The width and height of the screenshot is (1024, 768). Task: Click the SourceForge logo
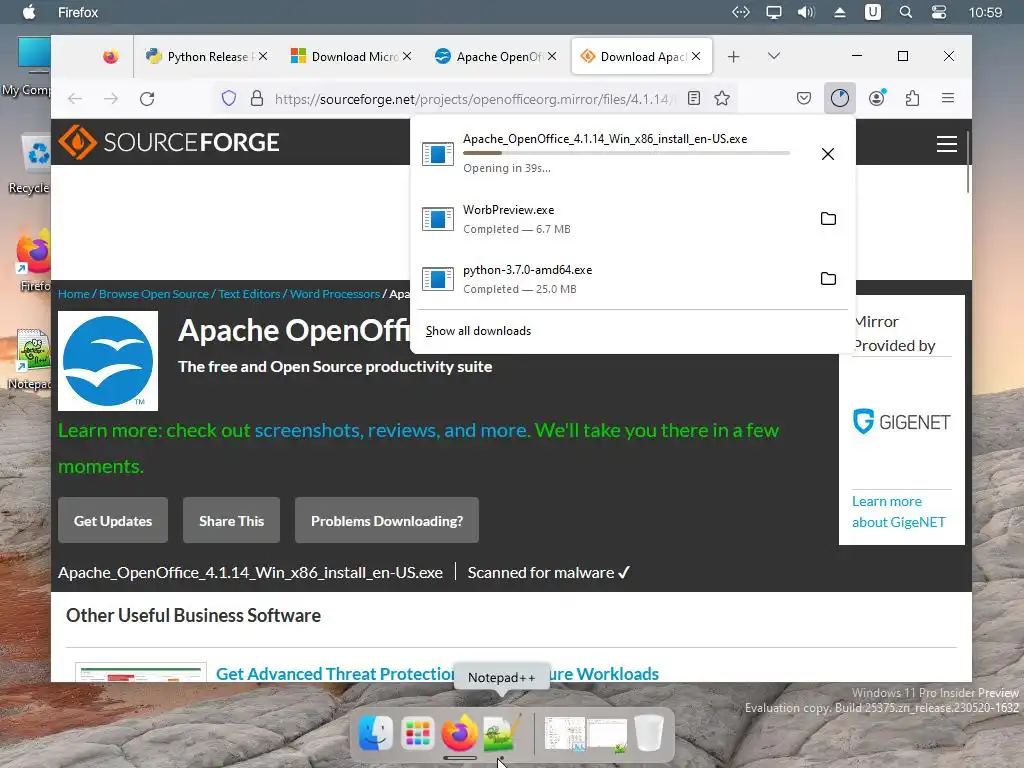click(x=169, y=142)
